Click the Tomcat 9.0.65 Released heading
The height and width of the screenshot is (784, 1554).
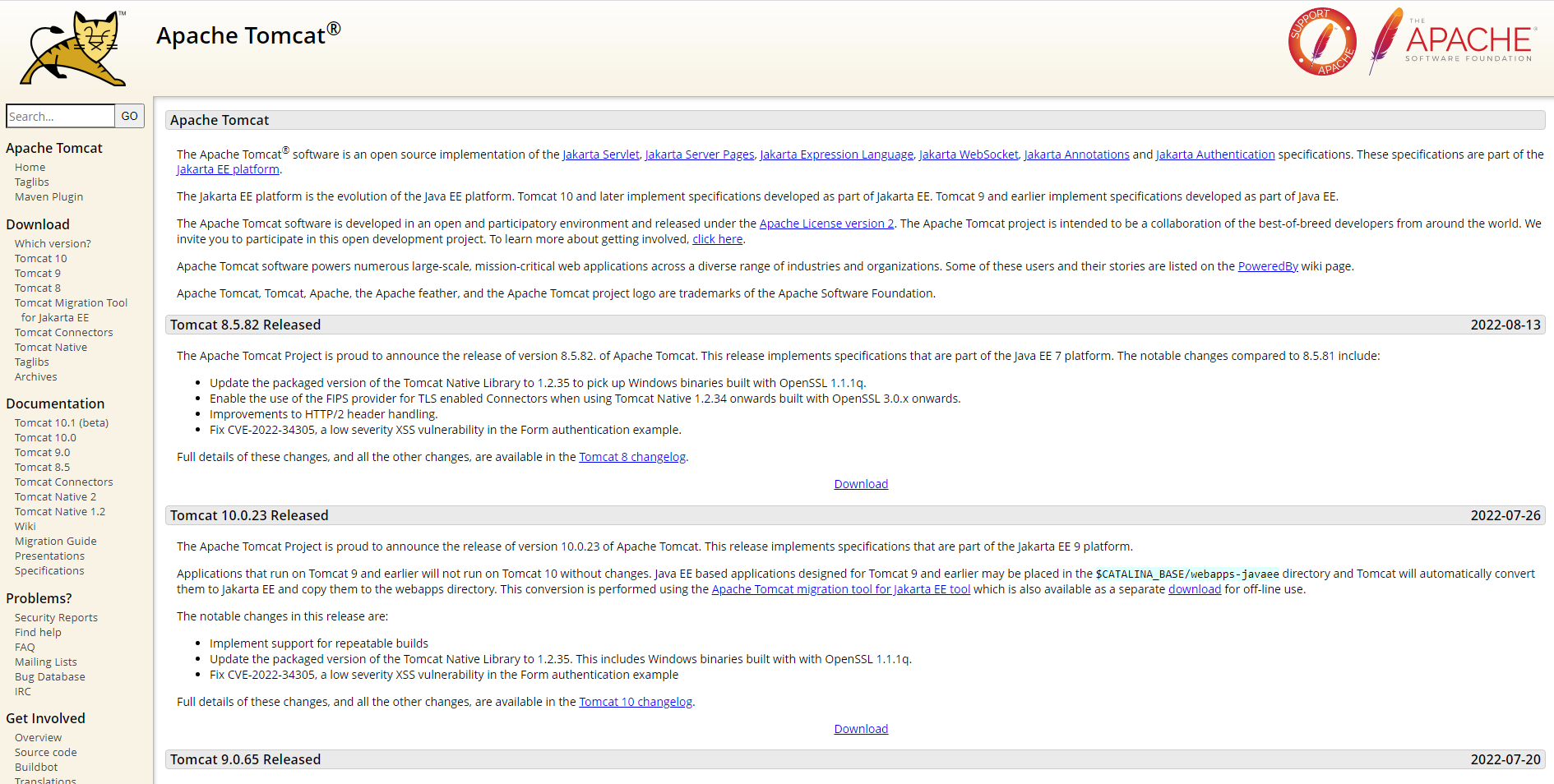point(246,759)
